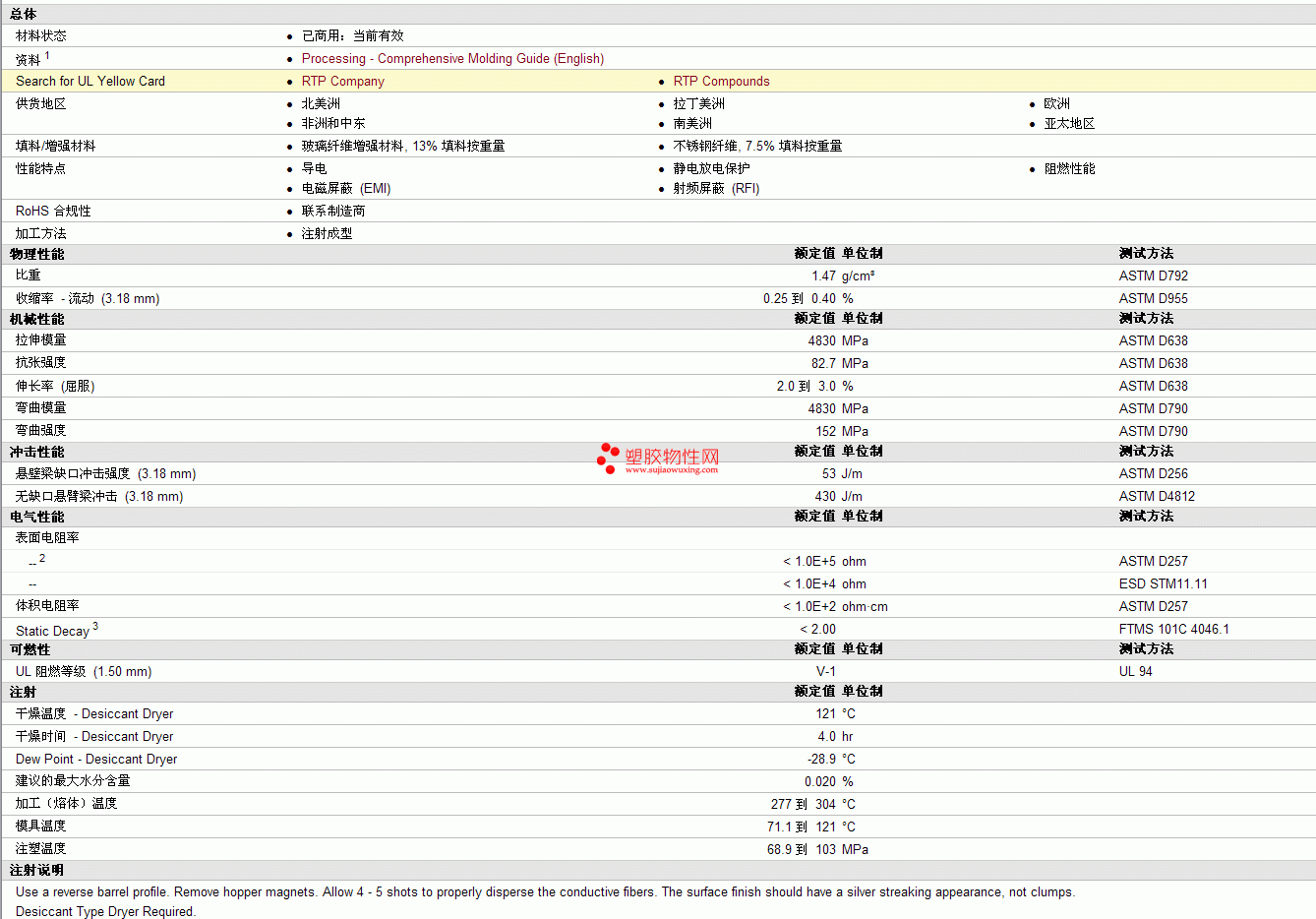The height and width of the screenshot is (919, 1316).
Task: Click the 'Search for UL Yellow Card' label
Action: point(90,82)
